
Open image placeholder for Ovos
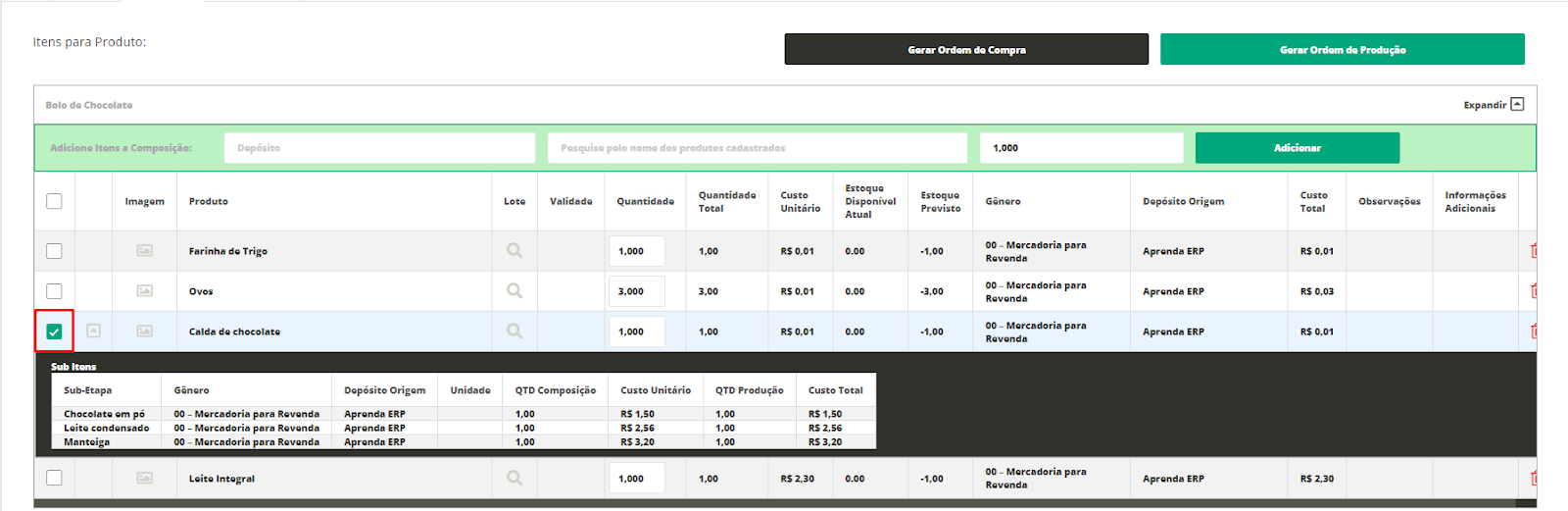144,291
